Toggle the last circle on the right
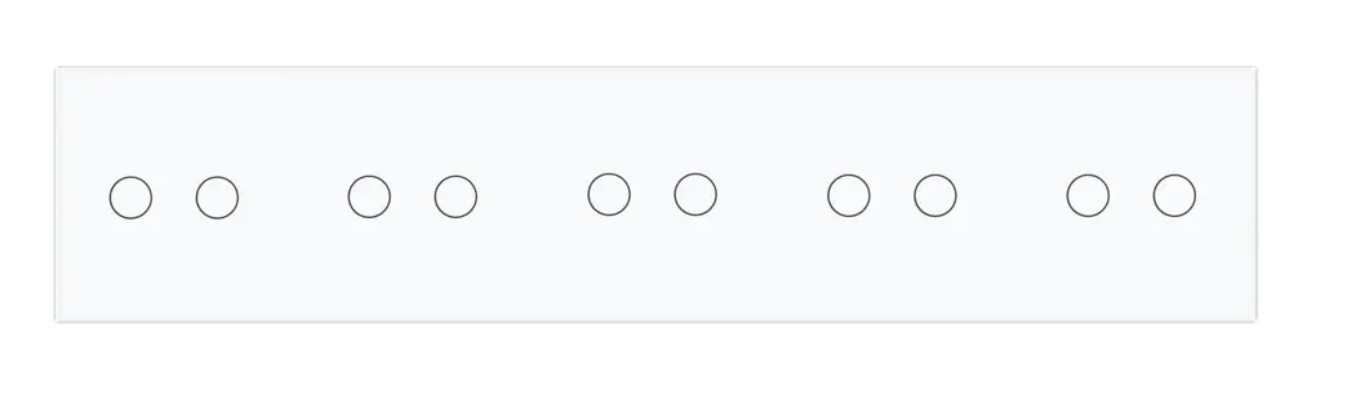The image size is (1347, 415). click(x=1174, y=196)
